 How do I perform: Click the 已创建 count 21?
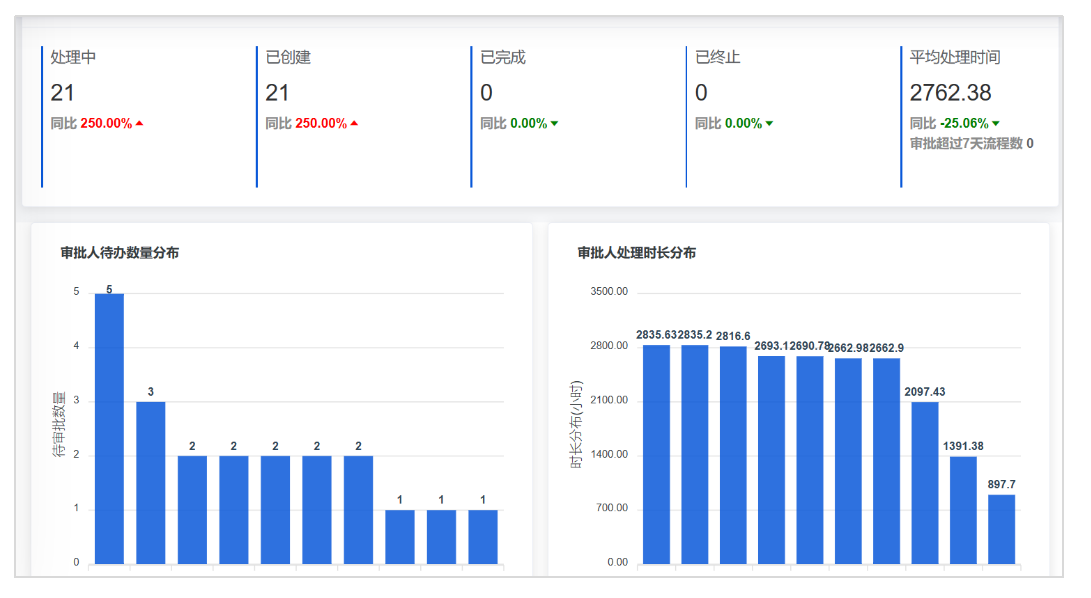tap(278, 93)
